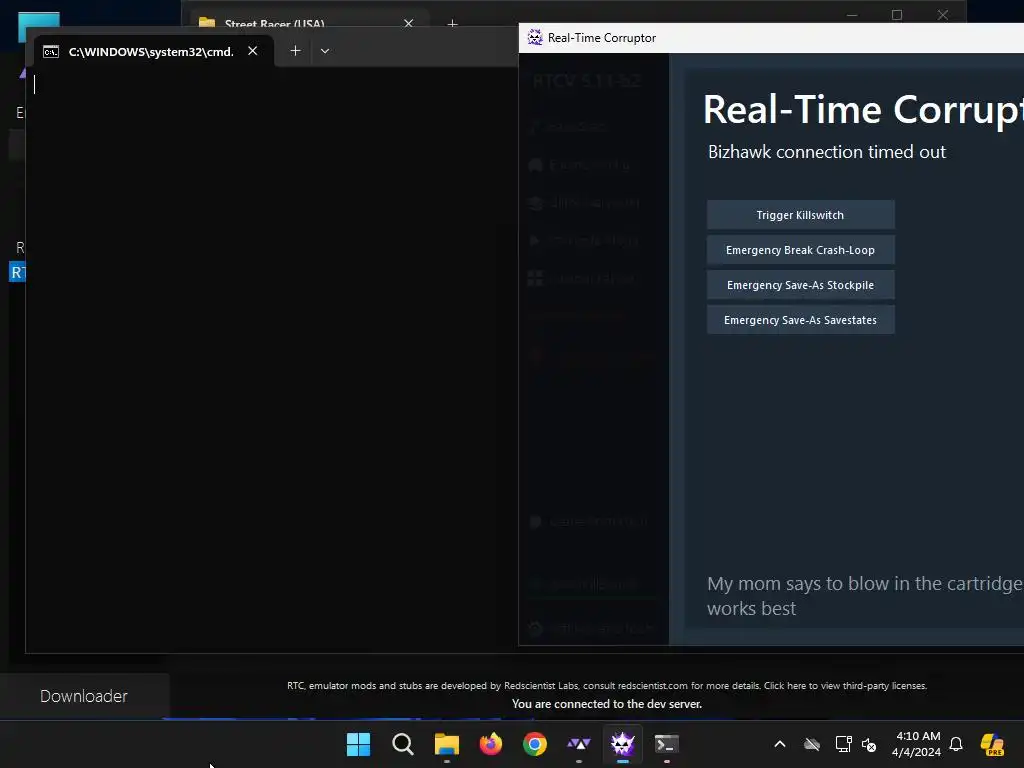Image resolution: width=1024 pixels, height=768 pixels.
Task: Click Trigger Killswitch button
Action: click(800, 215)
